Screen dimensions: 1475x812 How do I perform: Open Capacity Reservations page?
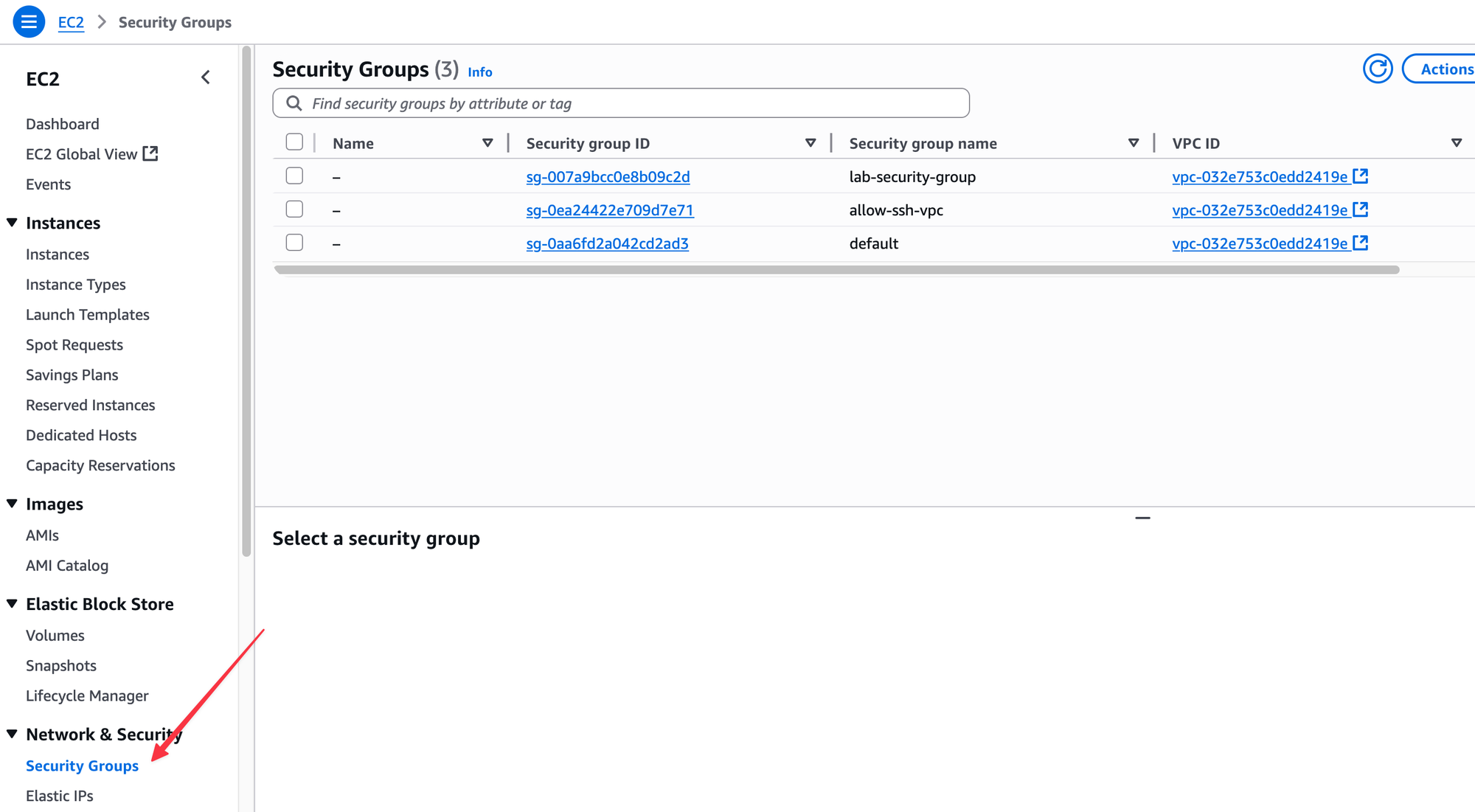point(100,466)
